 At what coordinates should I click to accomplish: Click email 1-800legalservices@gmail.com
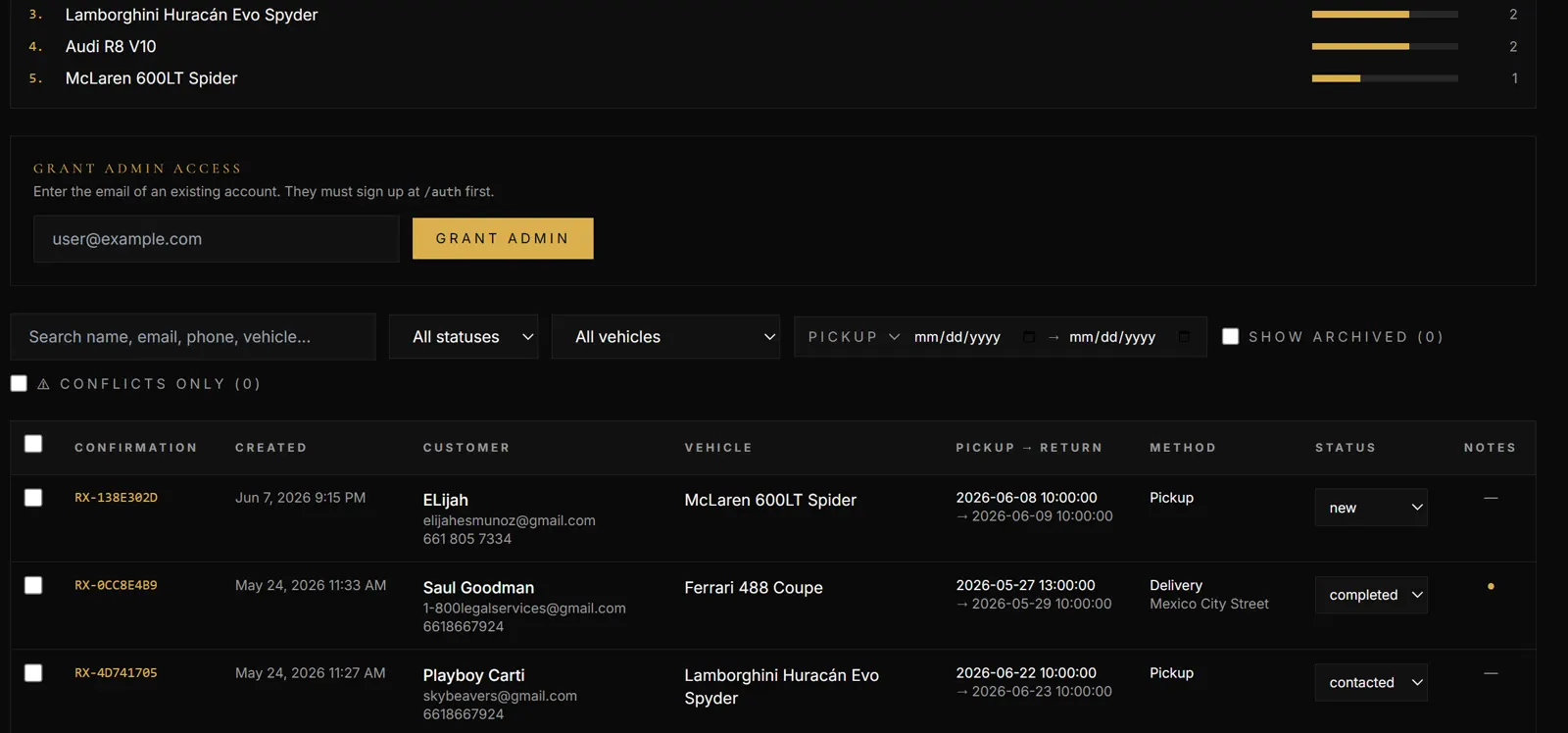coord(524,609)
